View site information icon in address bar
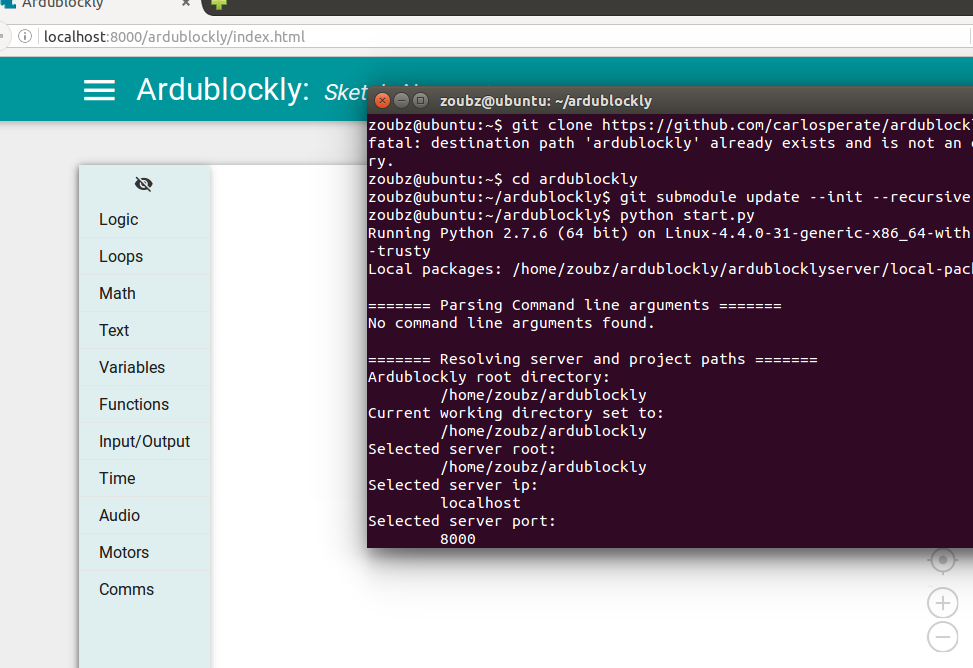 [25, 37]
